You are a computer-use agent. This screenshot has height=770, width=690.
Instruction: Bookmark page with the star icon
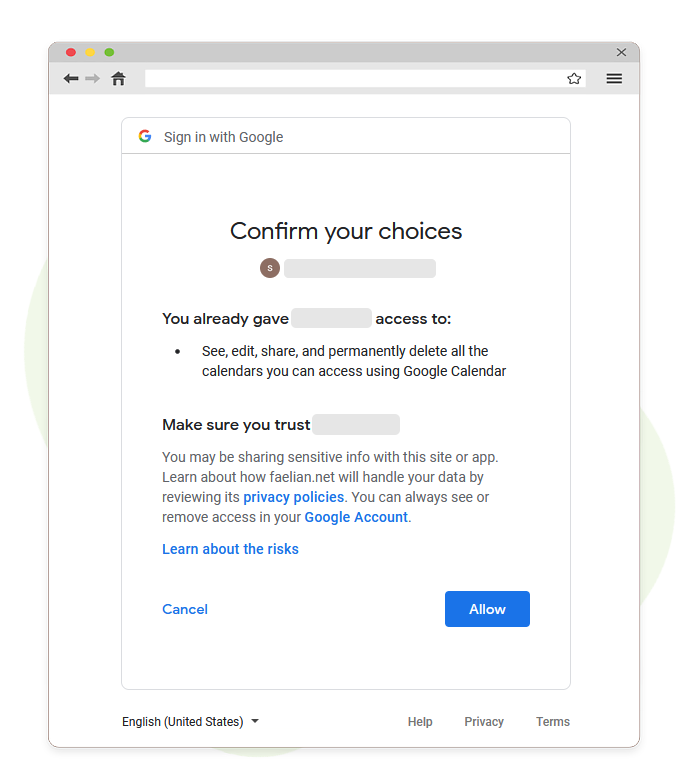coord(574,79)
